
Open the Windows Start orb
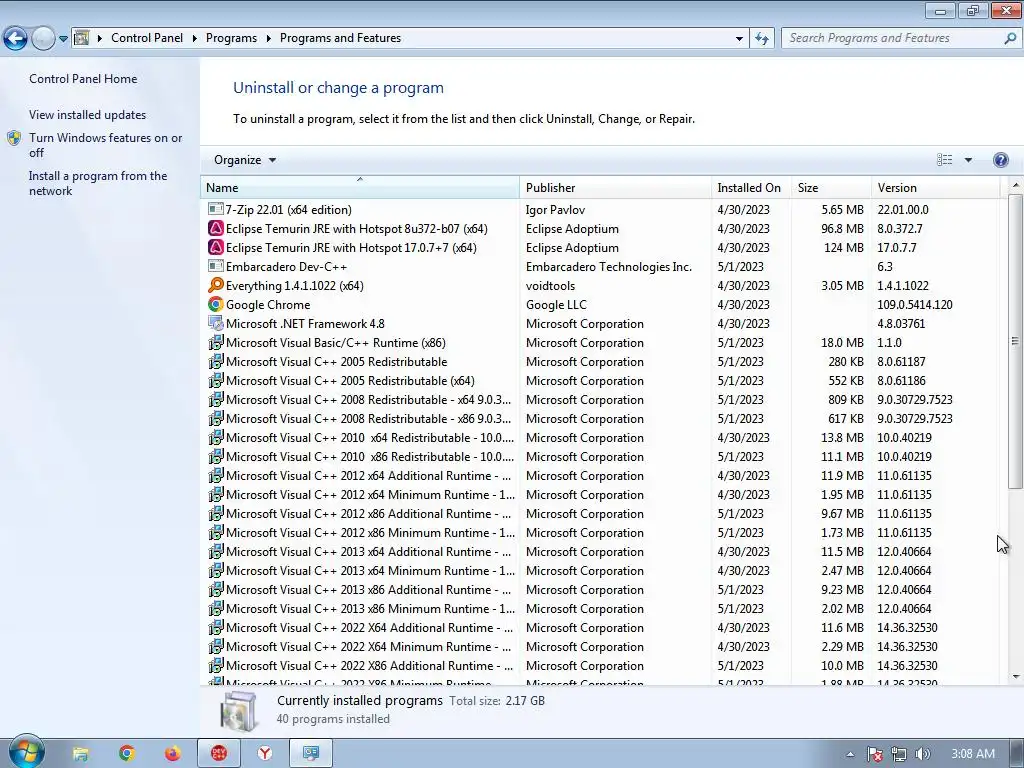coord(26,751)
